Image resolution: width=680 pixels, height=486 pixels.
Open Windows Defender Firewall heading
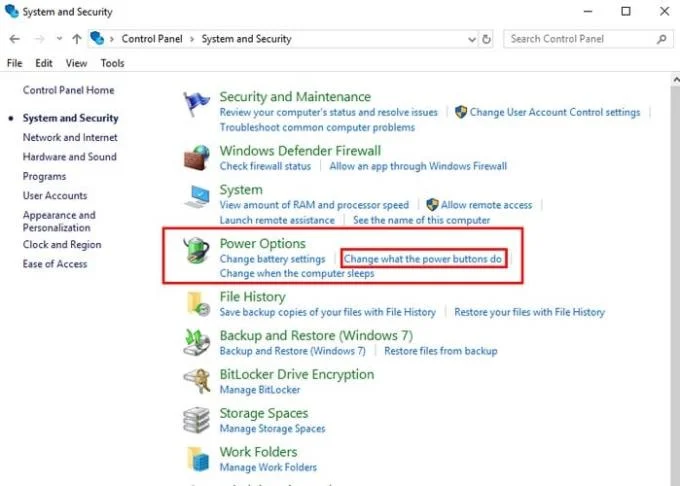300,151
